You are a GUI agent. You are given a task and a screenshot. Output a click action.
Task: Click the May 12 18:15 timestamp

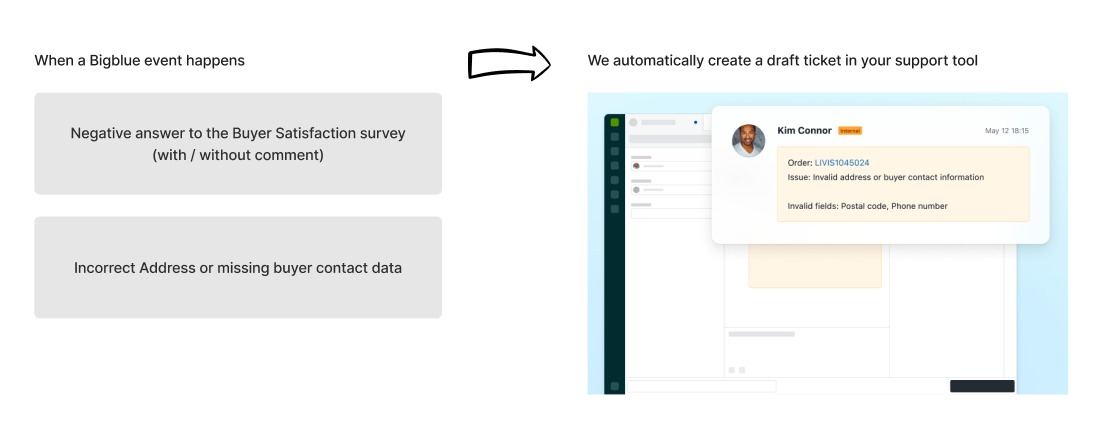pos(1007,131)
